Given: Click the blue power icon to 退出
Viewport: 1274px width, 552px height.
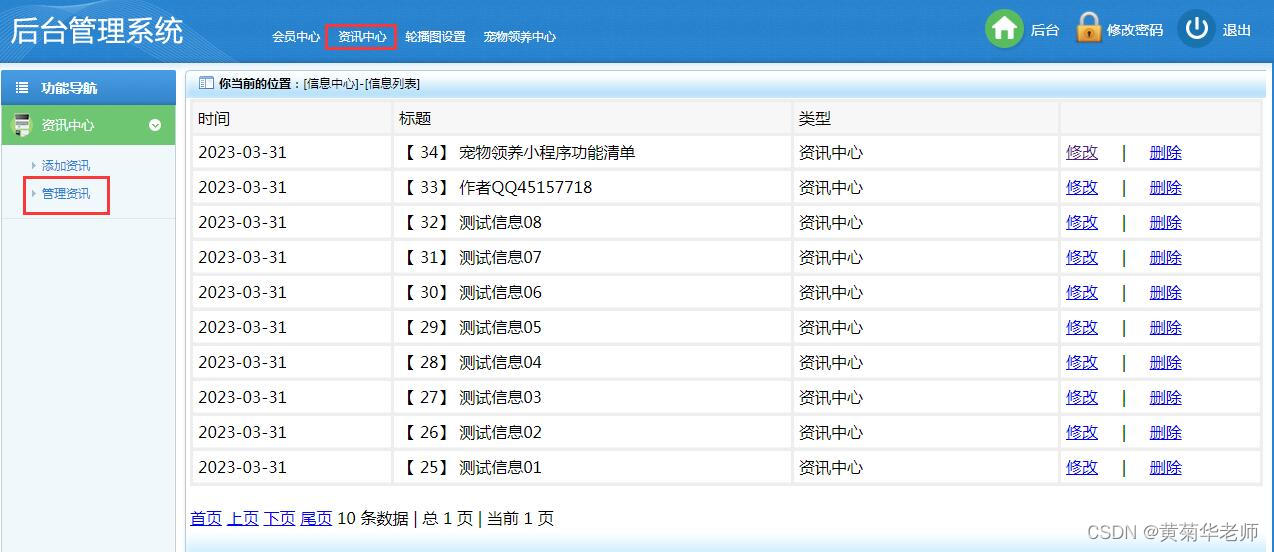Looking at the screenshot, I should [1196, 29].
